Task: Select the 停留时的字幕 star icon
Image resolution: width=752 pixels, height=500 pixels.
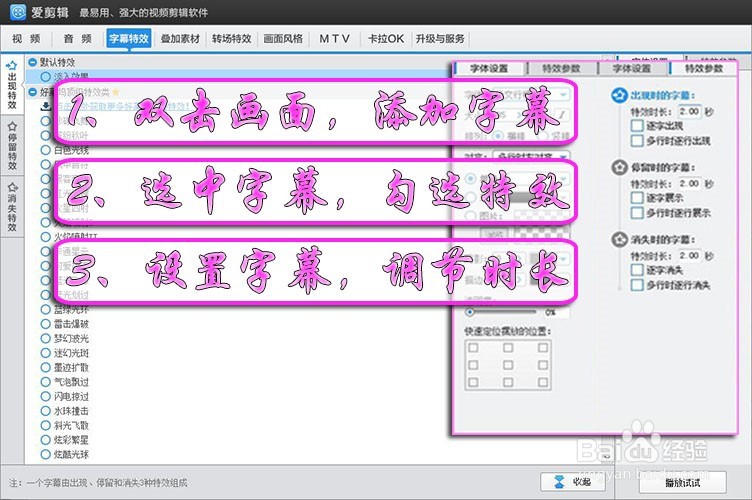Action: (619, 167)
